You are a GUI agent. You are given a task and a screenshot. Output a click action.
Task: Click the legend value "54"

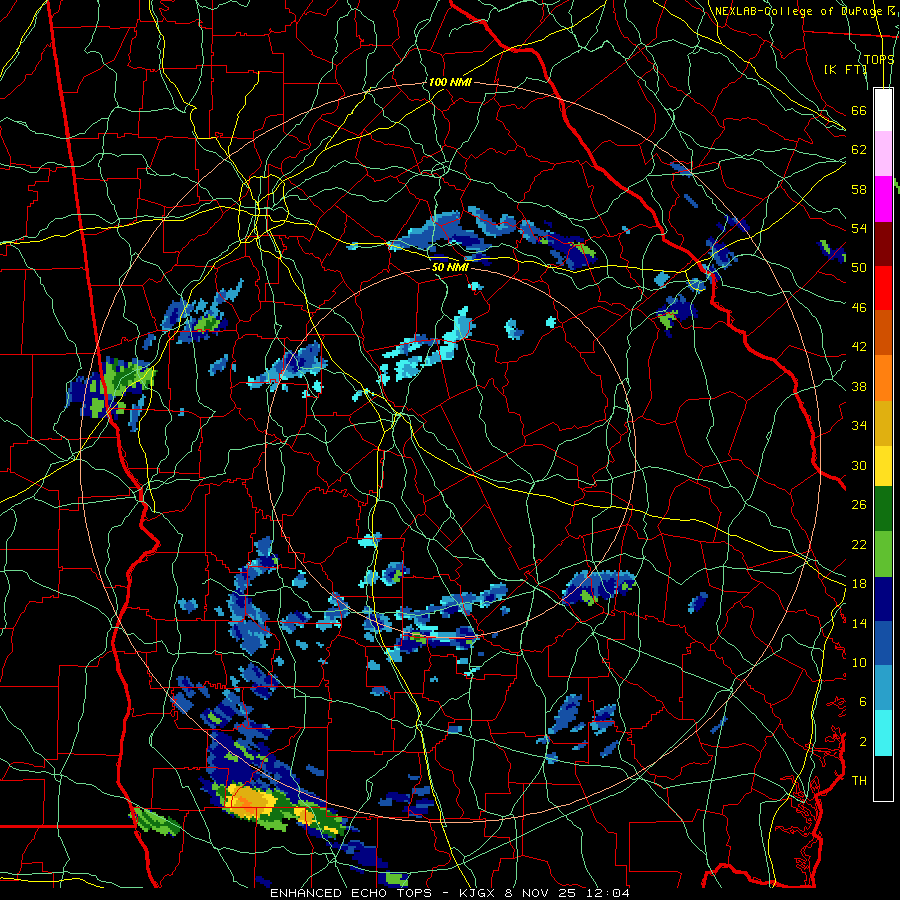859,228
